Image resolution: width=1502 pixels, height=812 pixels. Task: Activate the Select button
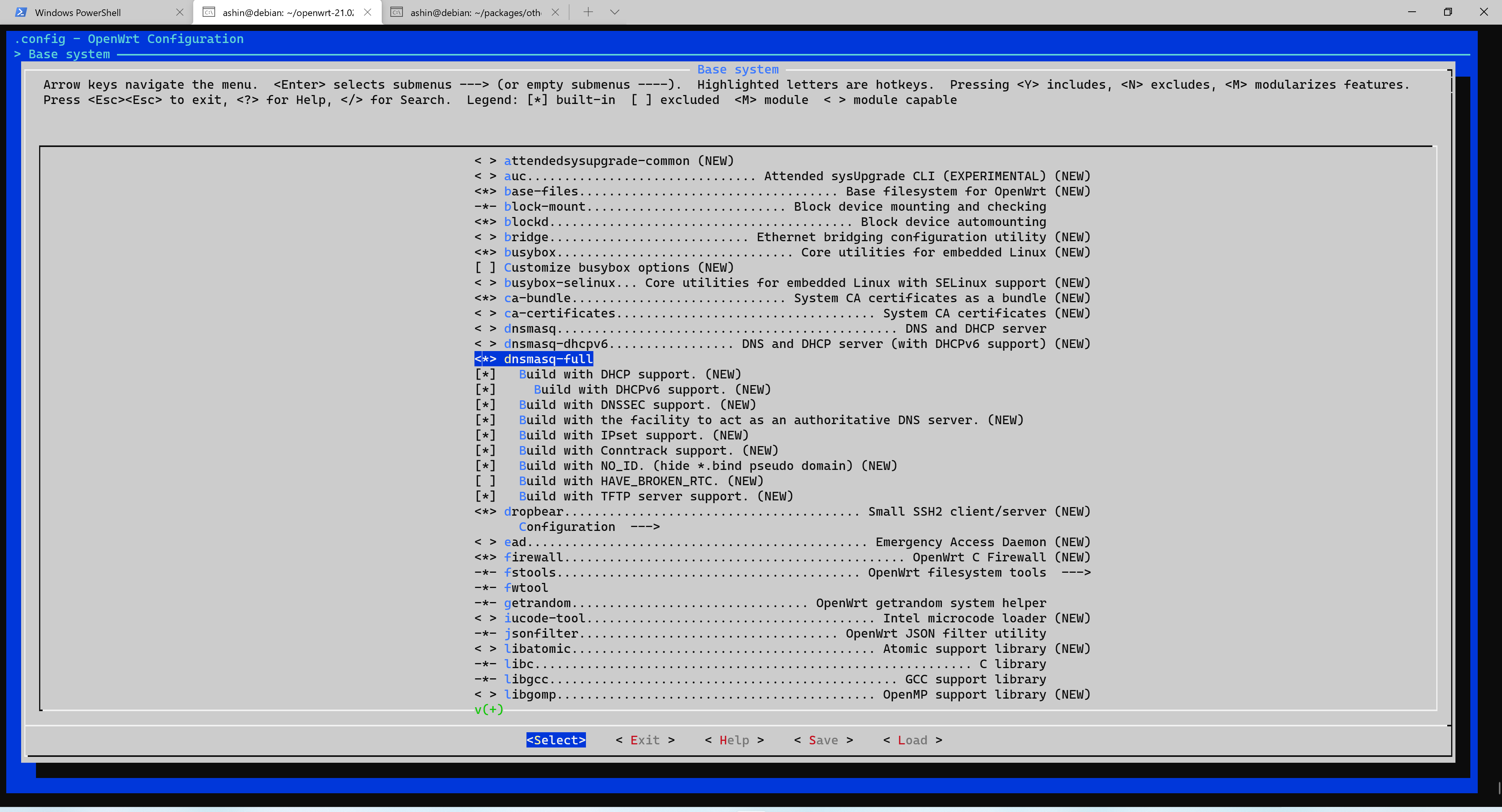point(556,740)
